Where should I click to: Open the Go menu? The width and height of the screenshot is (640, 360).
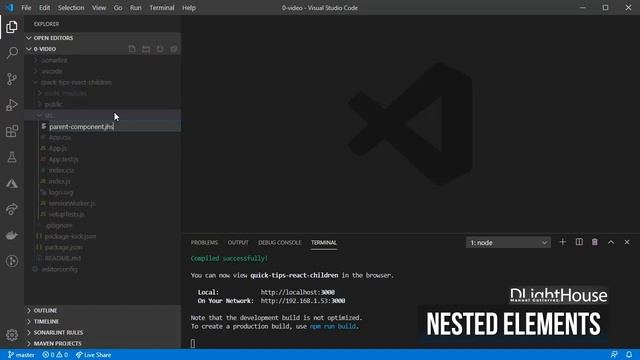[x=118, y=8]
